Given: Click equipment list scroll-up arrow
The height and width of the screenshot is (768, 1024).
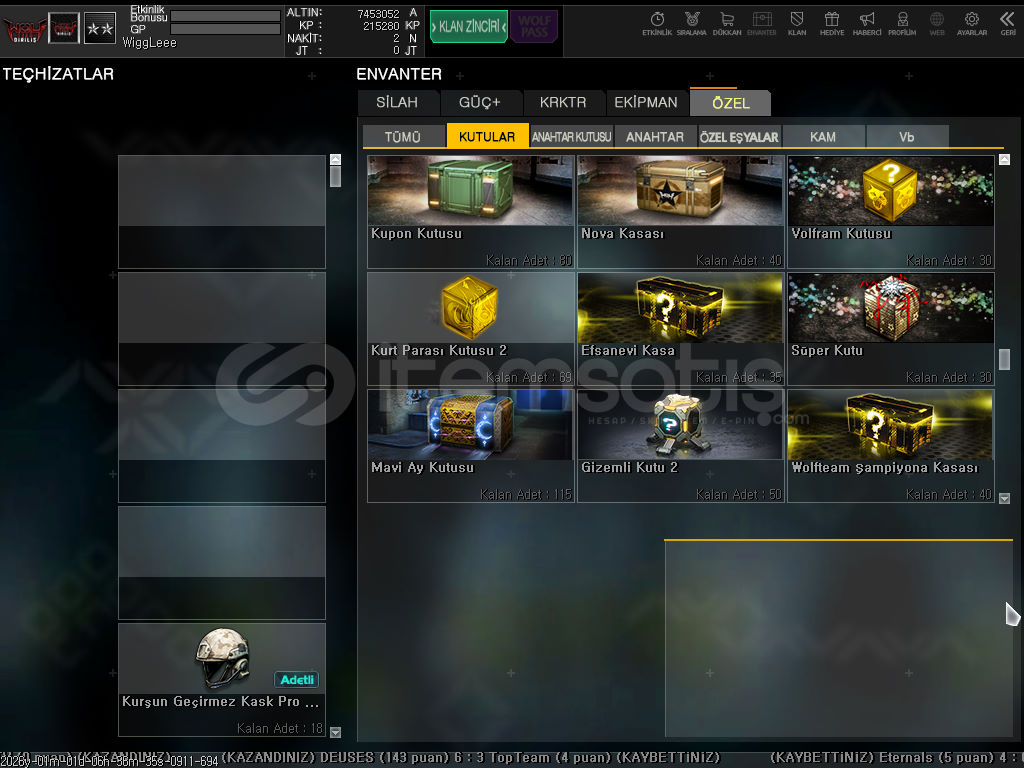Looking at the screenshot, I should pos(336,159).
